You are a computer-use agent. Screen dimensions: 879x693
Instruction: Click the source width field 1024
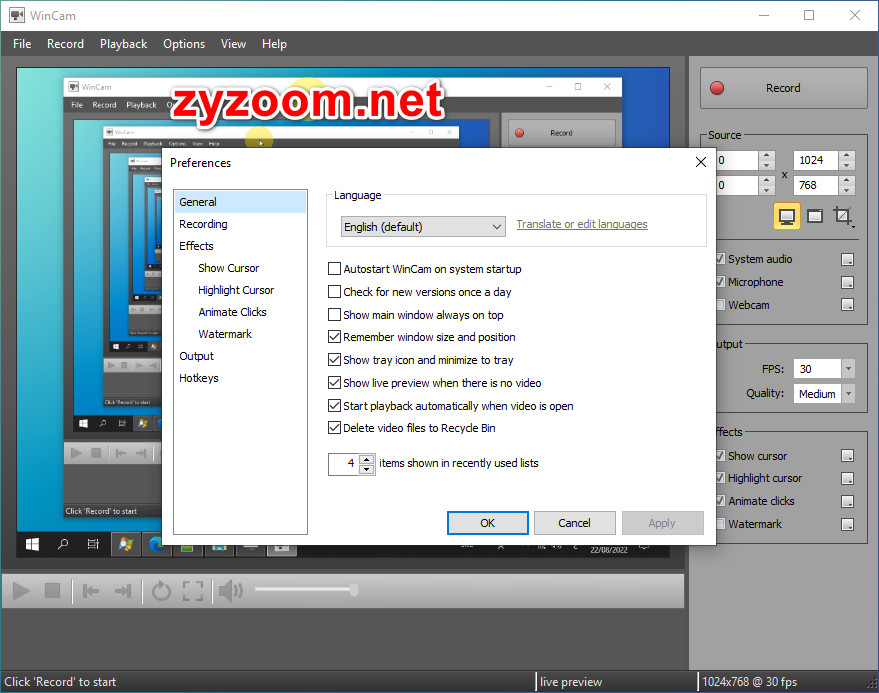tap(816, 160)
